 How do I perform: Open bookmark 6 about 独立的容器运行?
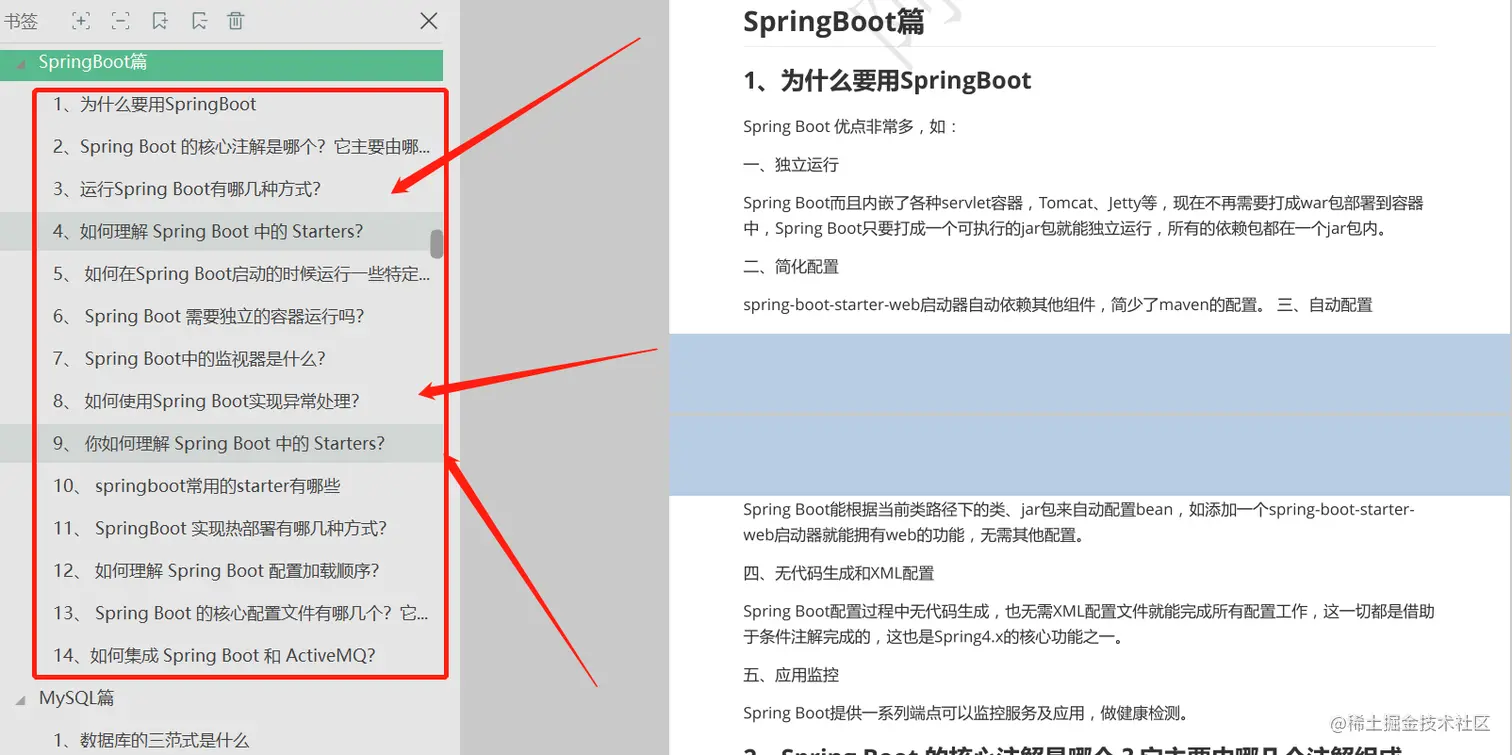pyautogui.click(x=209, y=316)
